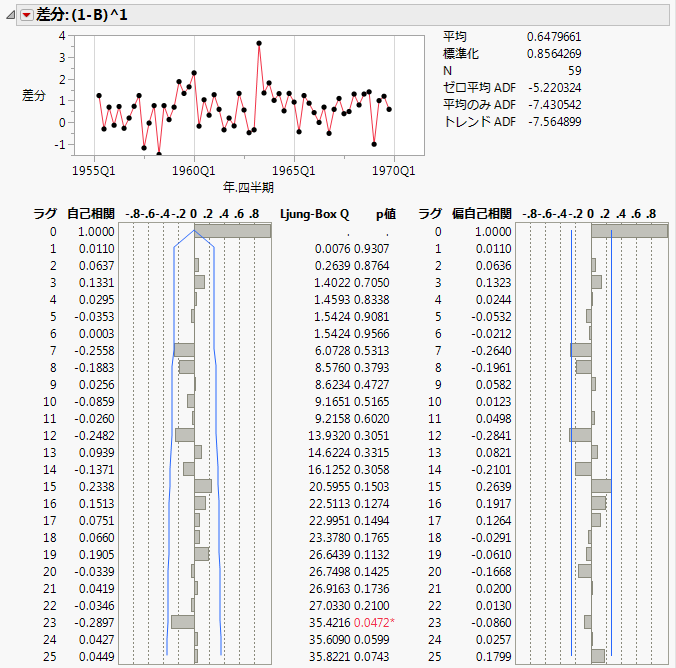Select the ゼロ平均 ADF label
Screen dimensions: 676x668
tap(478, 88)
